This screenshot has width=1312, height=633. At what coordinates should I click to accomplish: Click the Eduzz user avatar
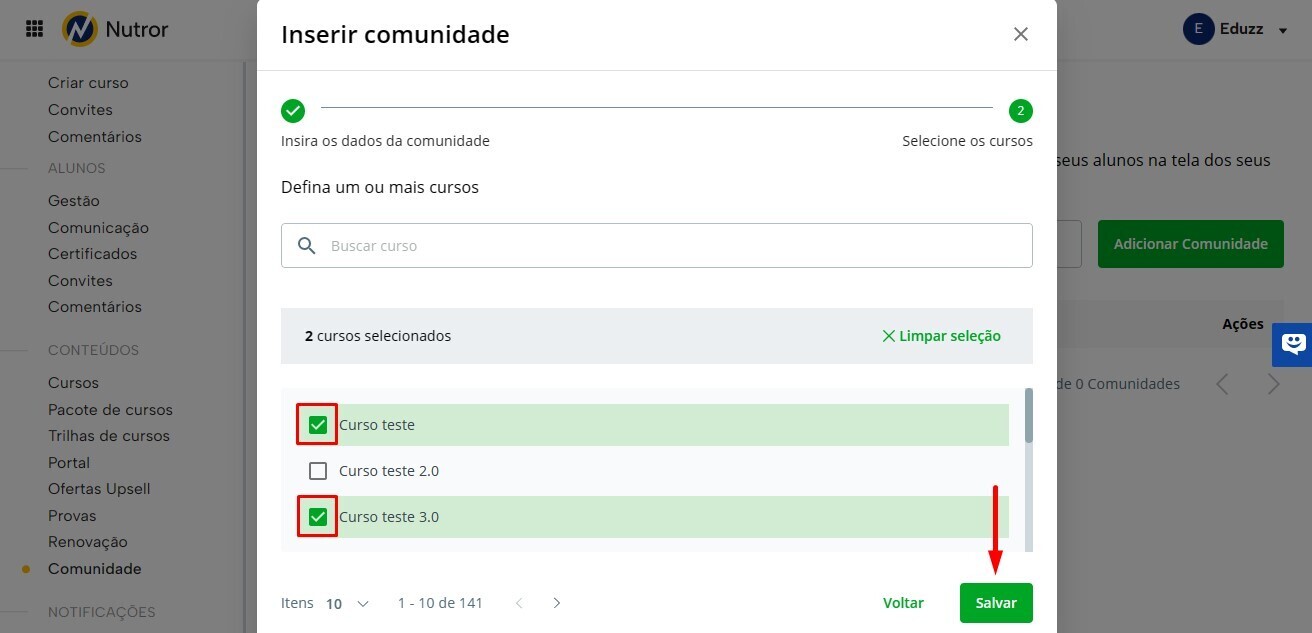point(1198,29)
